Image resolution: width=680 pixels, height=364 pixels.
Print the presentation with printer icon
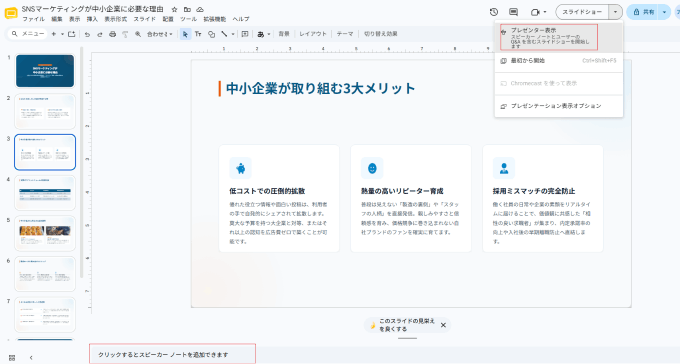coord(113,34)
